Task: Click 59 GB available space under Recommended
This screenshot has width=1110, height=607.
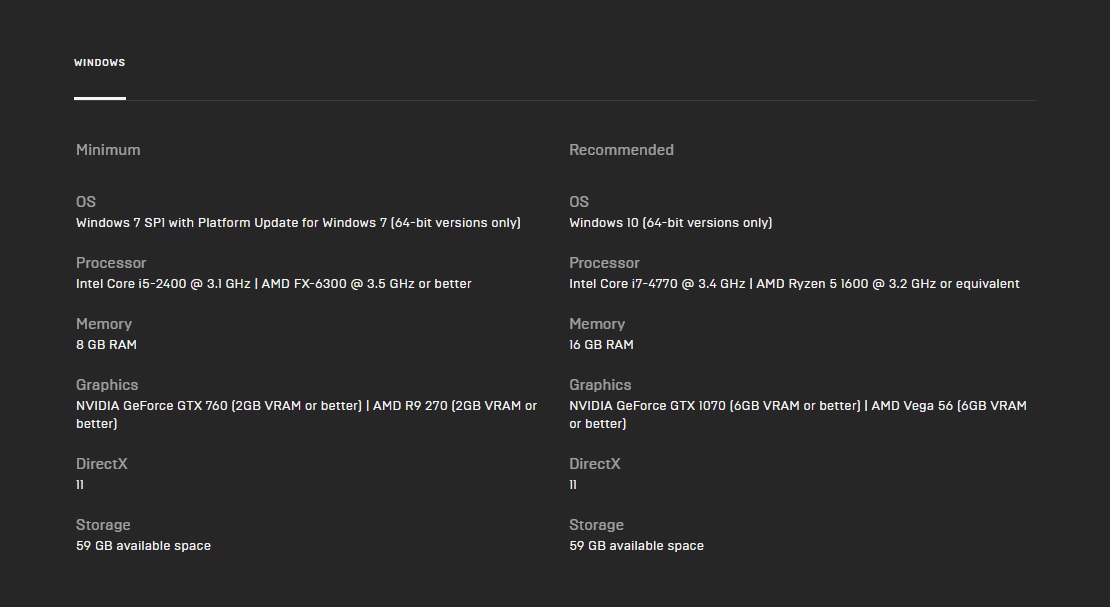Action: [x=636, y=546]
